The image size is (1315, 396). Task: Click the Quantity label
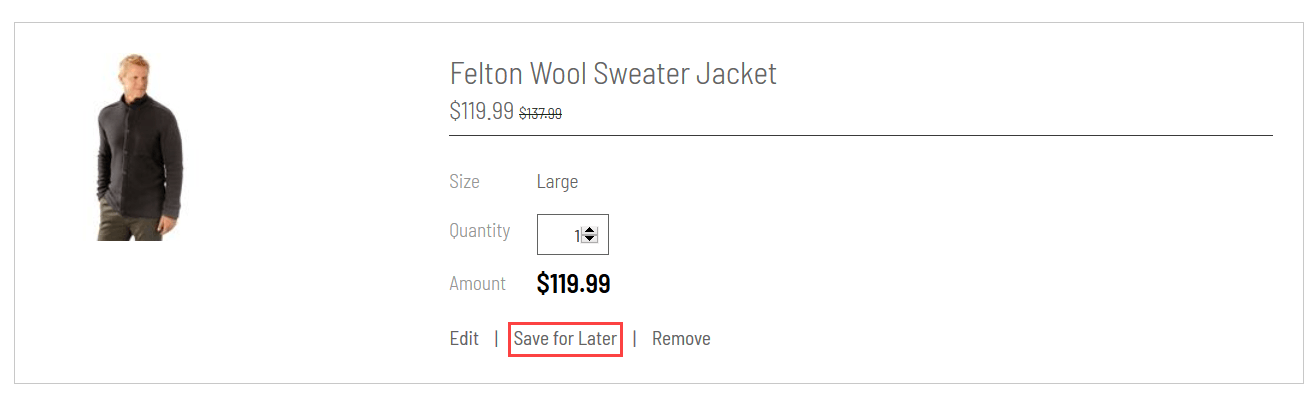coord(479,231)
